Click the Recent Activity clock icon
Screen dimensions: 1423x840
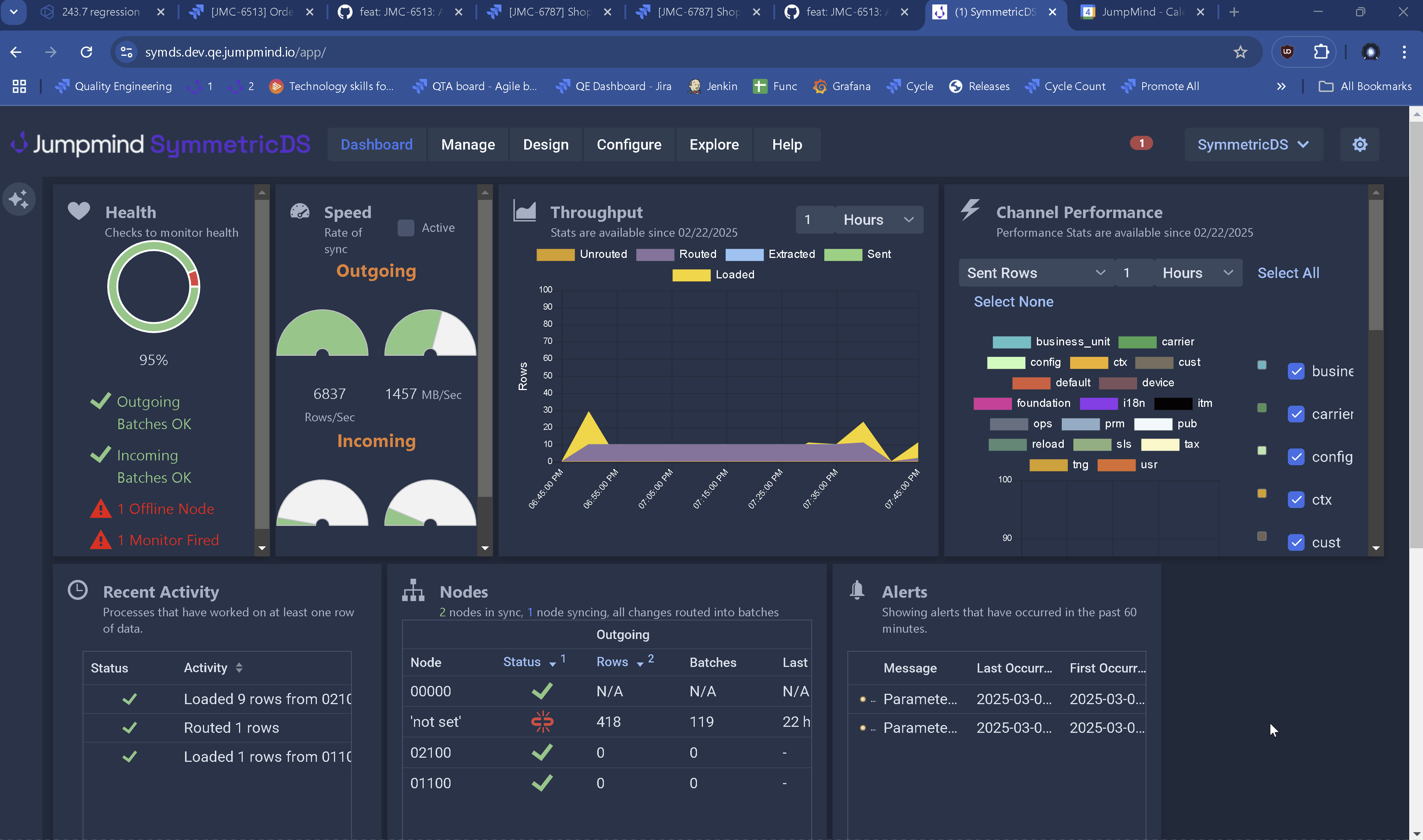(77, 590)
